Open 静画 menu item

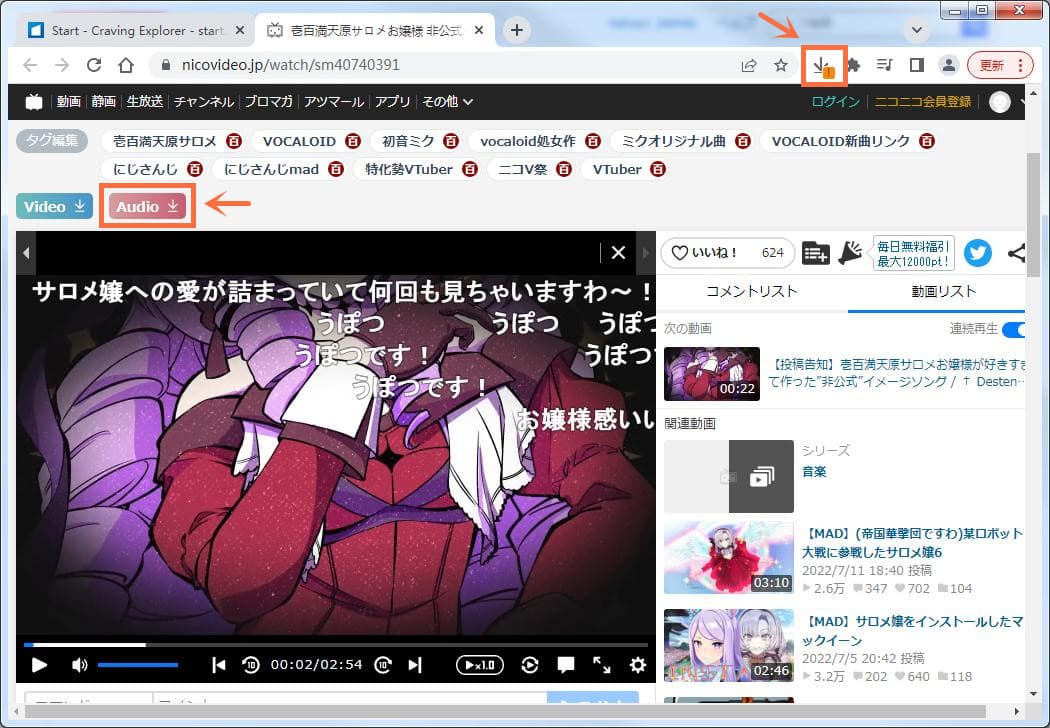coord(103,102)
